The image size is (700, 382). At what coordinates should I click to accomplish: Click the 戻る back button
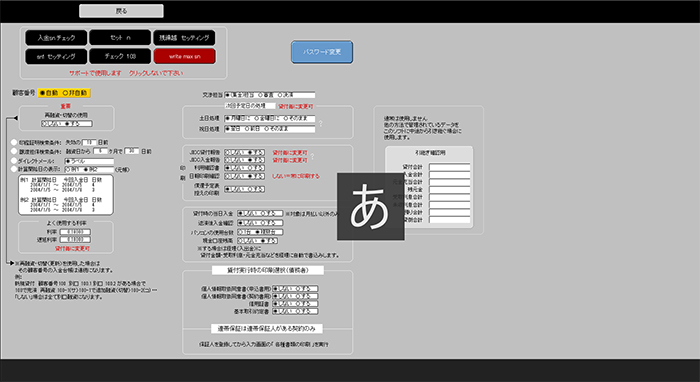[121, 11]
